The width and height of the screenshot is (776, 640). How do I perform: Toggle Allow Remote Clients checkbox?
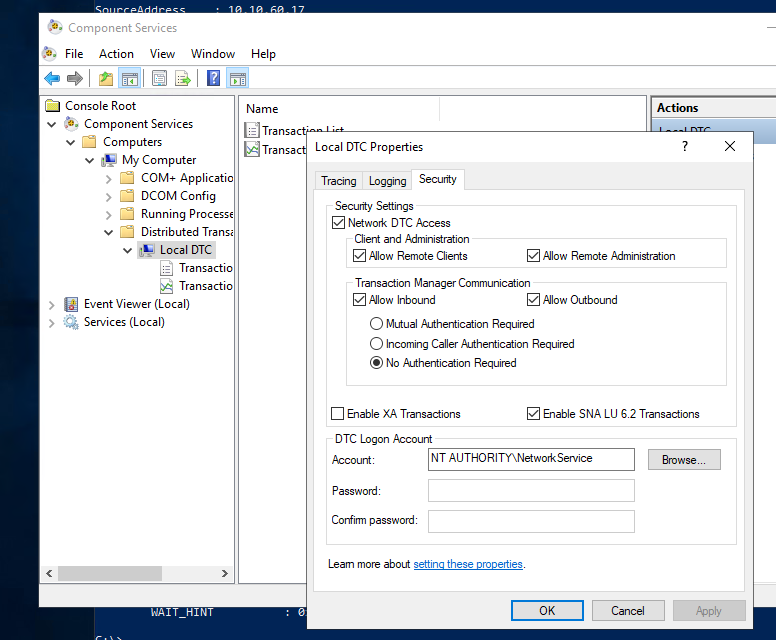pos(359,256)
